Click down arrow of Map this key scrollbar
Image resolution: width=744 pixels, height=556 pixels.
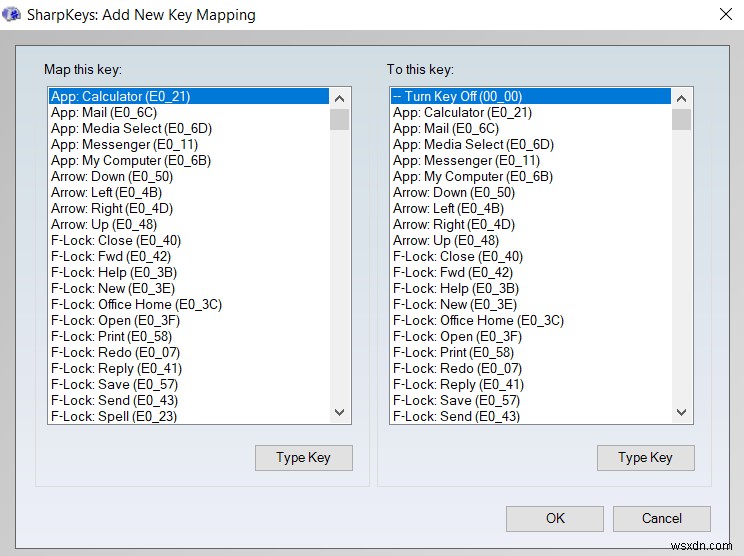[x=340, y=412]
